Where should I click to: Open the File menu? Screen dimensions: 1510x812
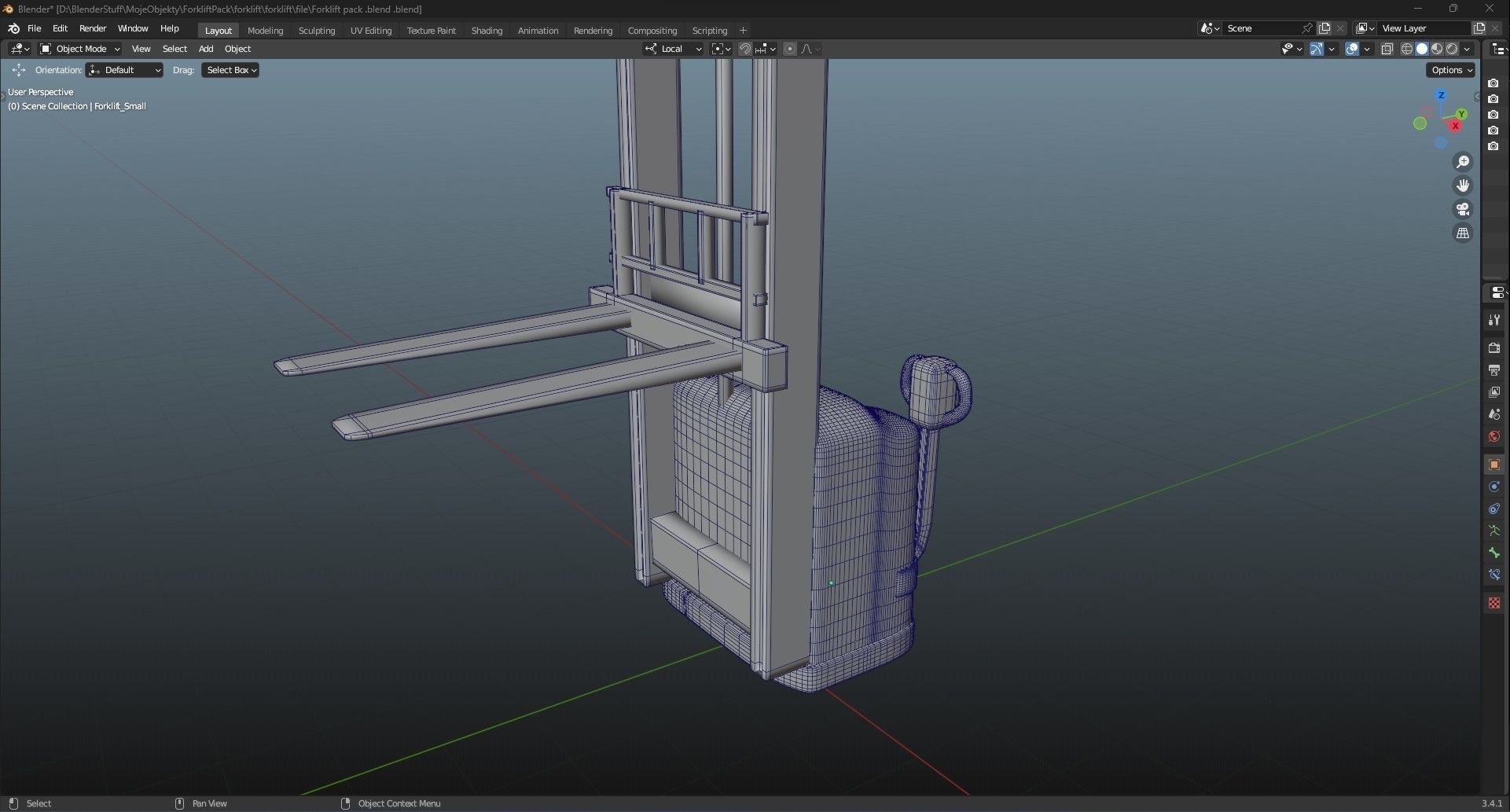(x=35, y=28)
